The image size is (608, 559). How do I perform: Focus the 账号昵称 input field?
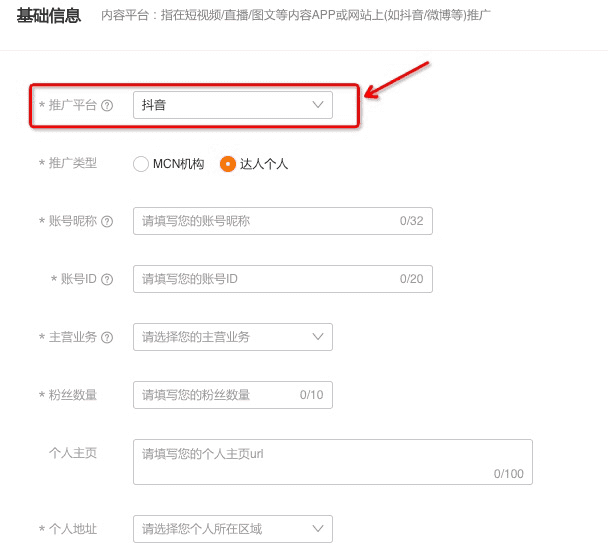click(265, 221)
